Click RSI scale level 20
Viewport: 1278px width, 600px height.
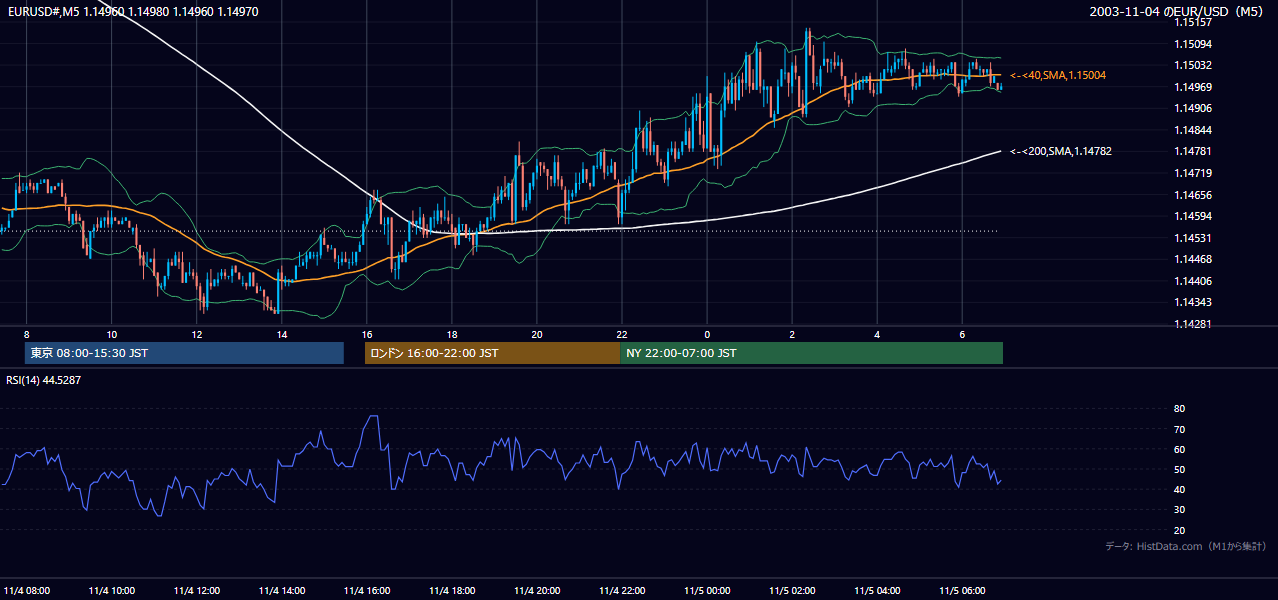[x=1179, y=530]
